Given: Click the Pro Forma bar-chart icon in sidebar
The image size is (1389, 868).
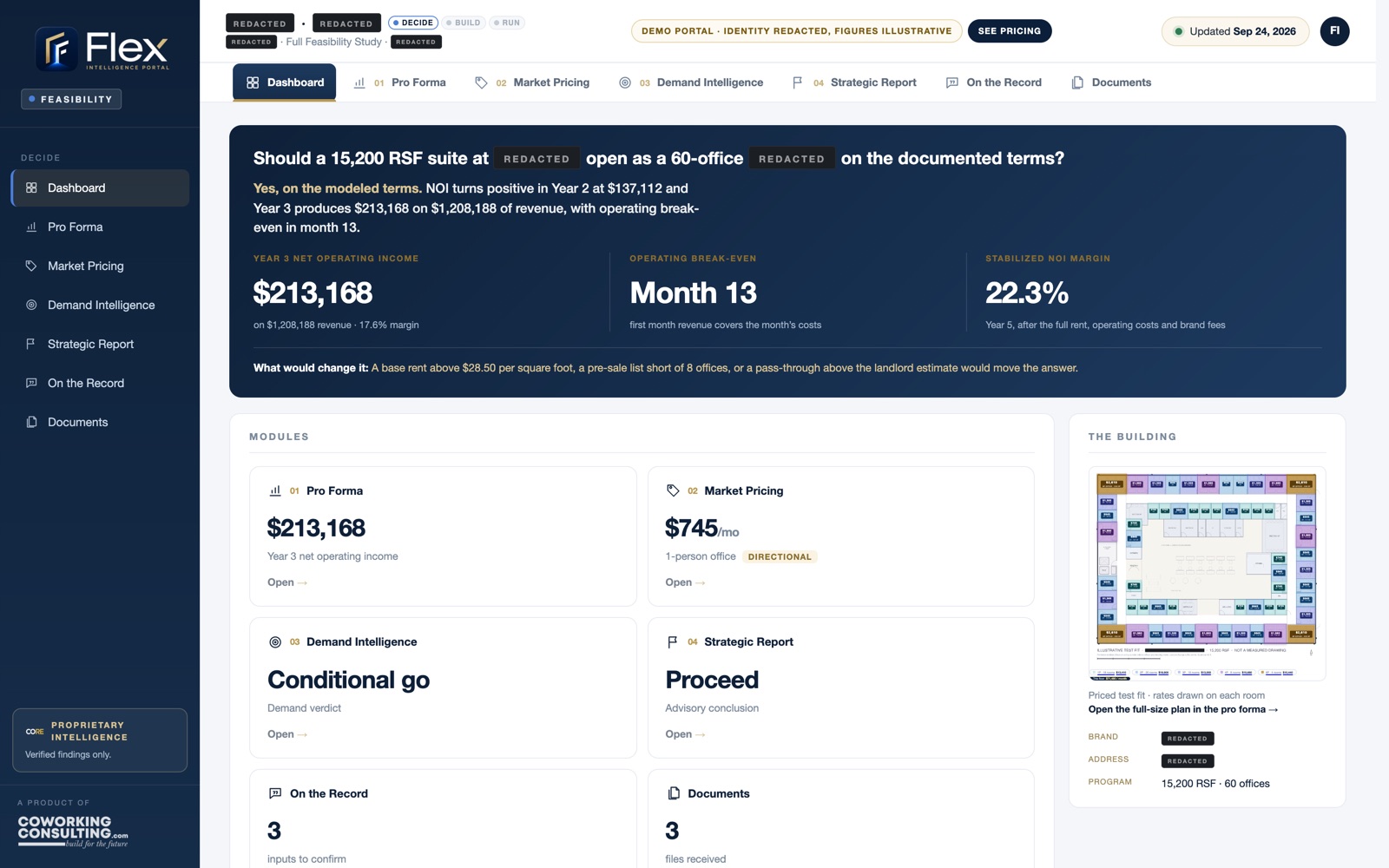Looking at the screenshot, I should (x=31, y=227).
